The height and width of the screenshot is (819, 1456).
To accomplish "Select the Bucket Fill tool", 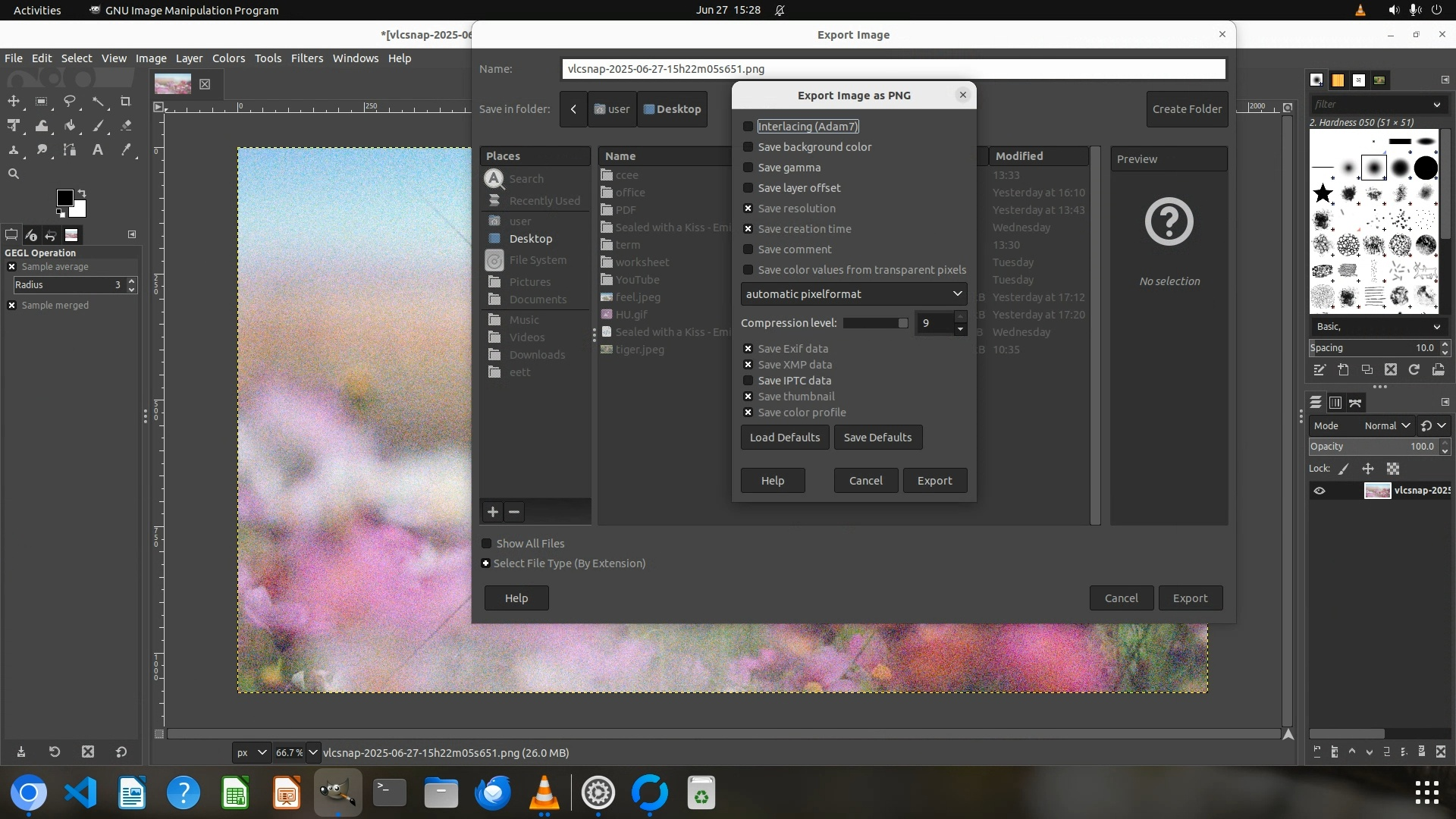I will pos(70,126).
